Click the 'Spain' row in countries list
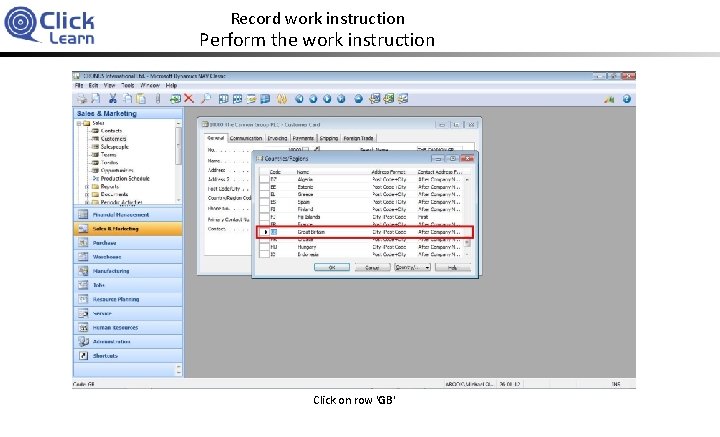The image size is (720, 437). pyautogui.click(x=361, y=202)
